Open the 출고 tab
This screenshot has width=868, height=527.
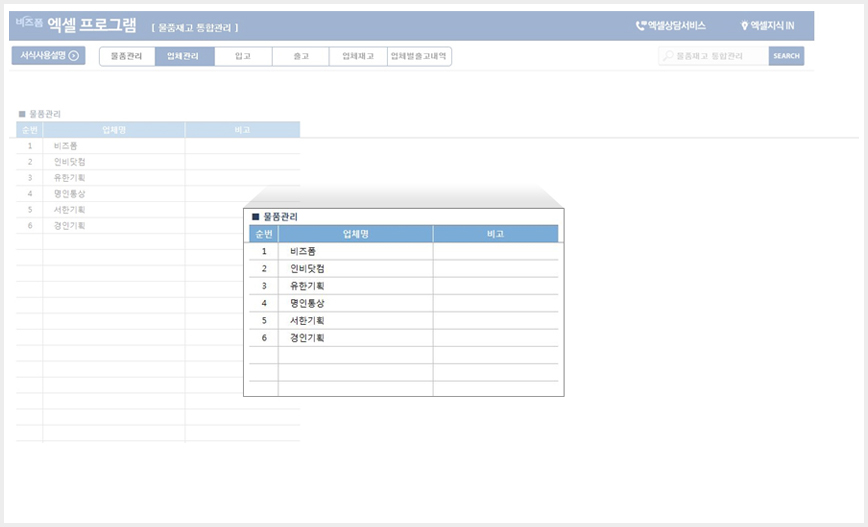click(301, 56)
